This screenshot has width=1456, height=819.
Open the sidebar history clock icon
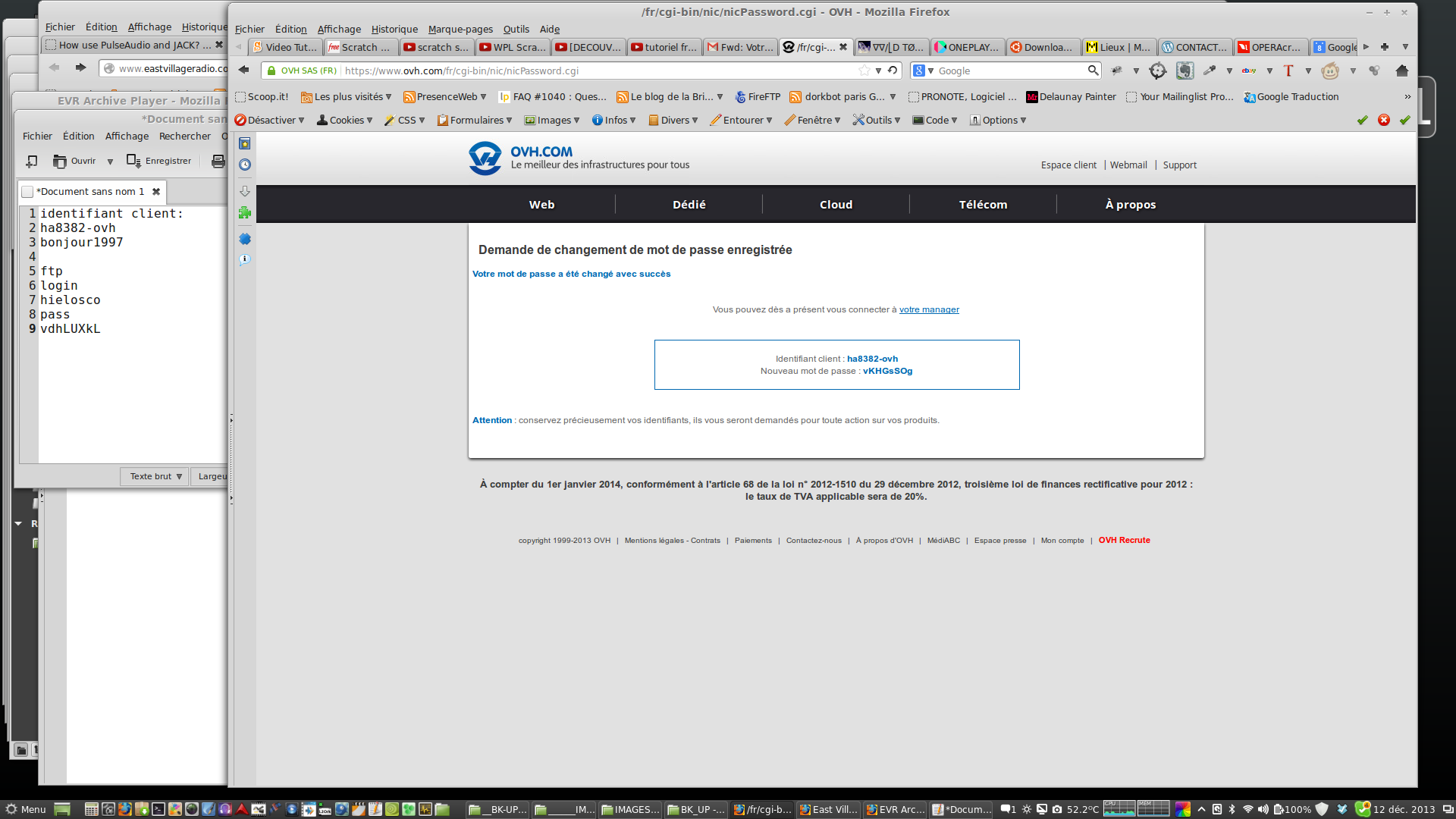pos(245,165)
